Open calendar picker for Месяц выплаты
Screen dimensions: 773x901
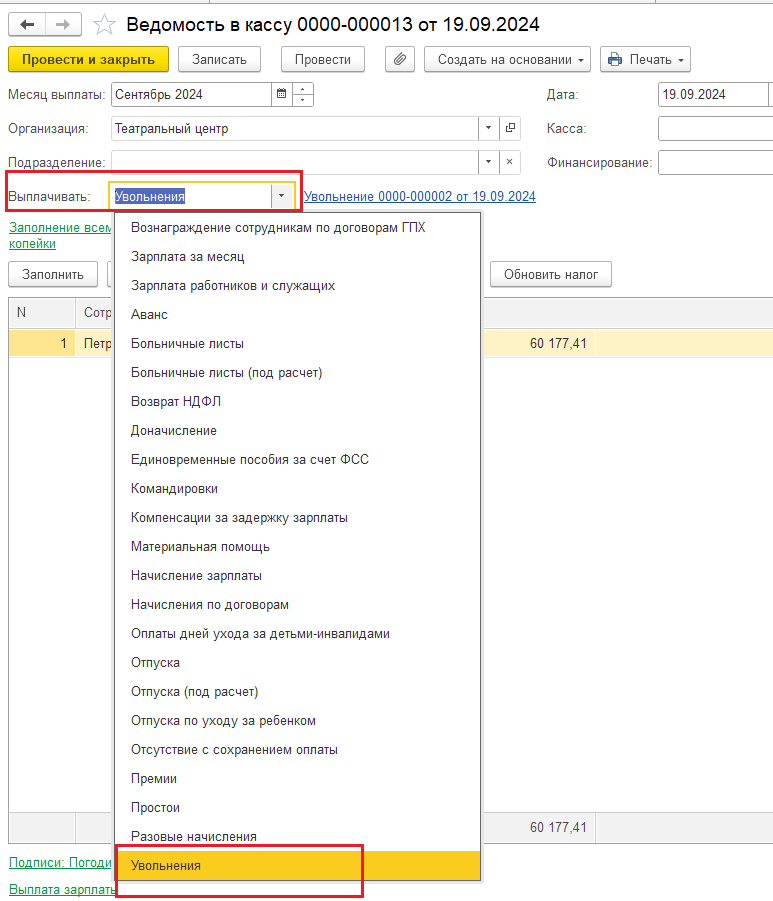click(x=282, y=94)
